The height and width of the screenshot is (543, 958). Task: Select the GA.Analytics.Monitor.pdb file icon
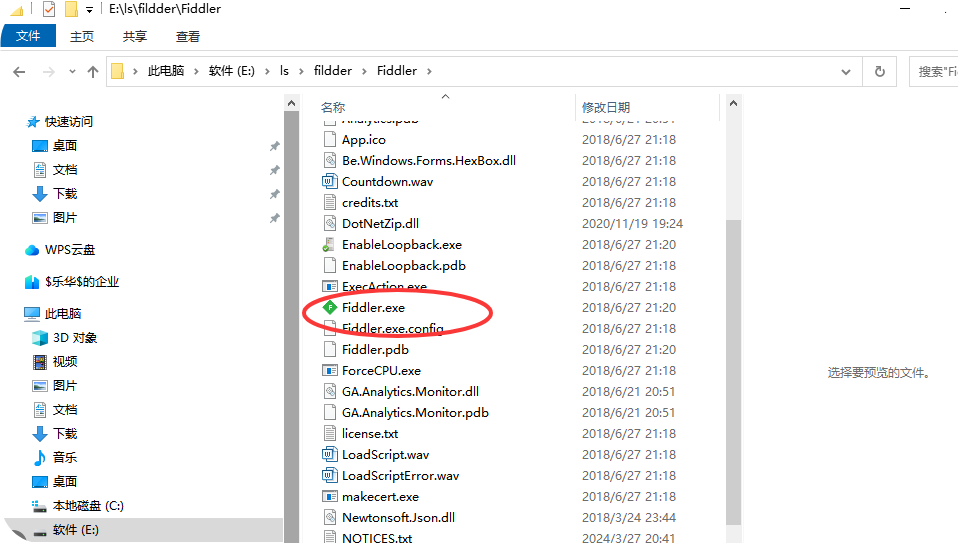[330, 412]
